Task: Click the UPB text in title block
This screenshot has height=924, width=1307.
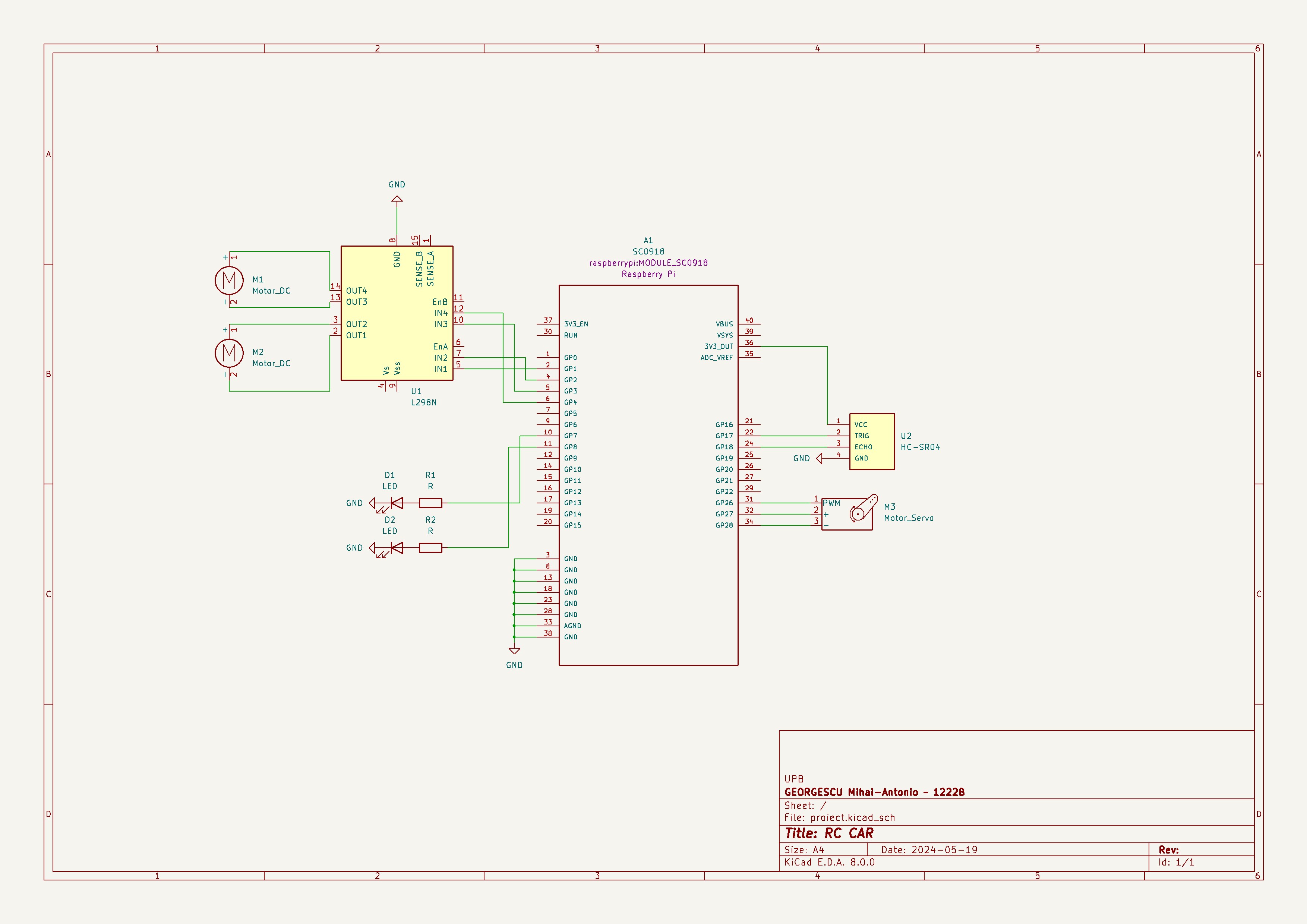Action: (794, 779)
